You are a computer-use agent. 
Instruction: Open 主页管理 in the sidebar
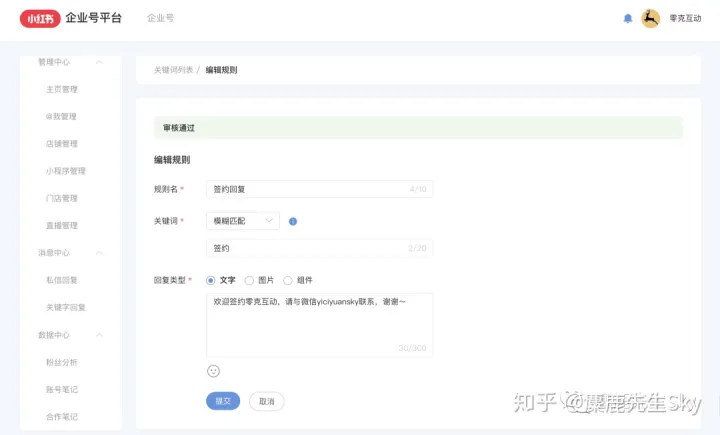point(61,89)
